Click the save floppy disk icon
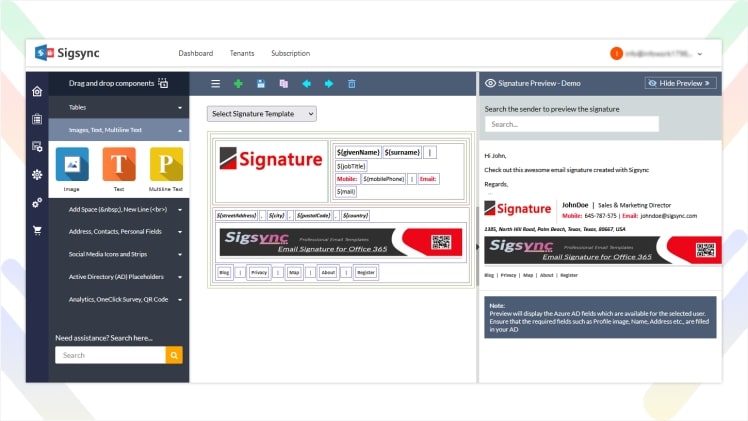 click(x=261, y=84)
